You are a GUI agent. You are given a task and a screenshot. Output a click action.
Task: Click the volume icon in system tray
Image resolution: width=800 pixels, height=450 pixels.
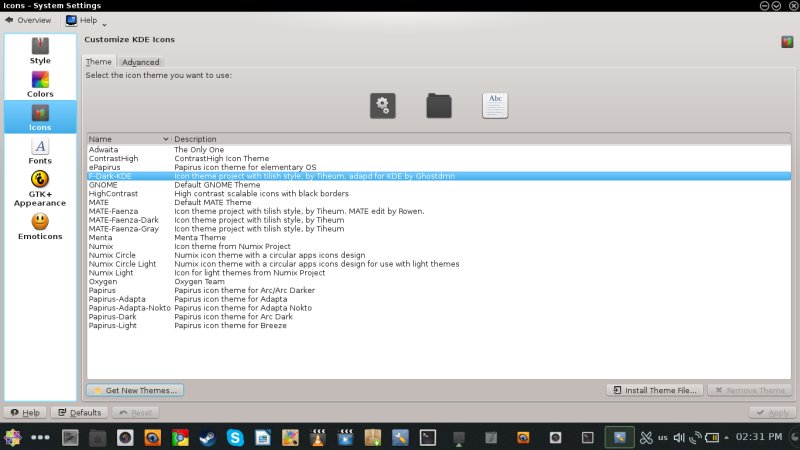[x=679, y=437]
